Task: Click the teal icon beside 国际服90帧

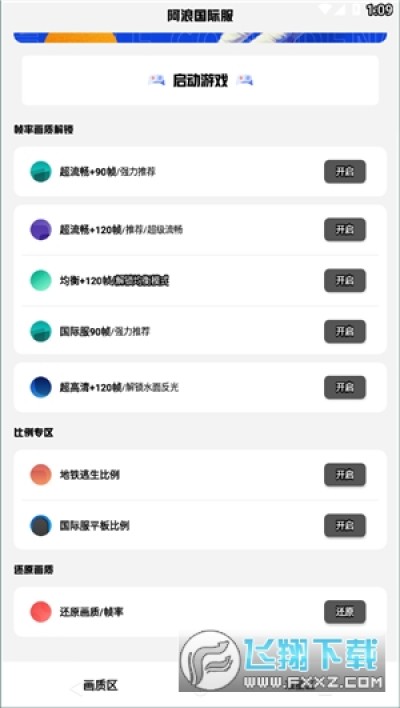Action: [41, 331]
